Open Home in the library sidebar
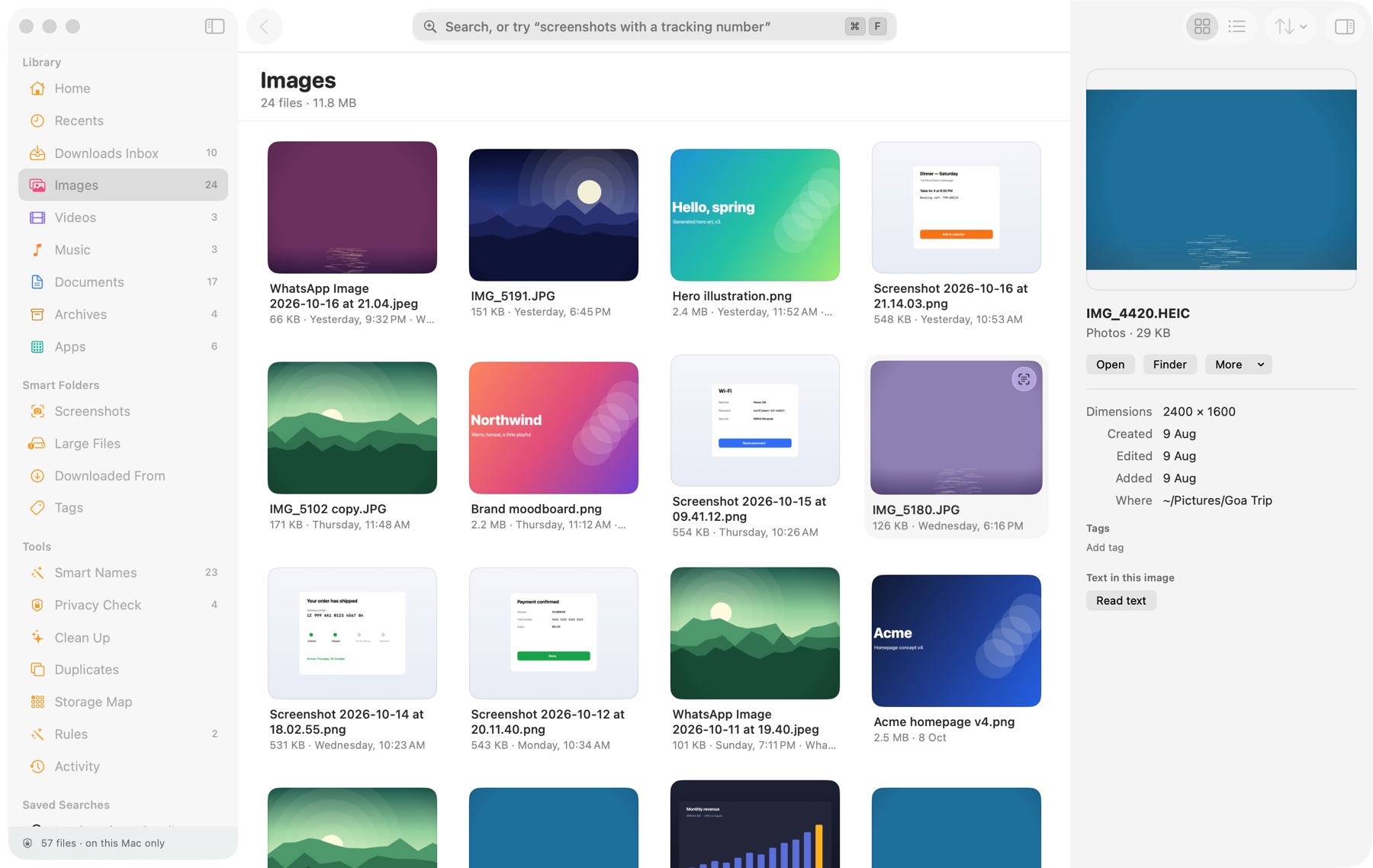Viewport: 1373px width, 868px height. coord(123,88)
